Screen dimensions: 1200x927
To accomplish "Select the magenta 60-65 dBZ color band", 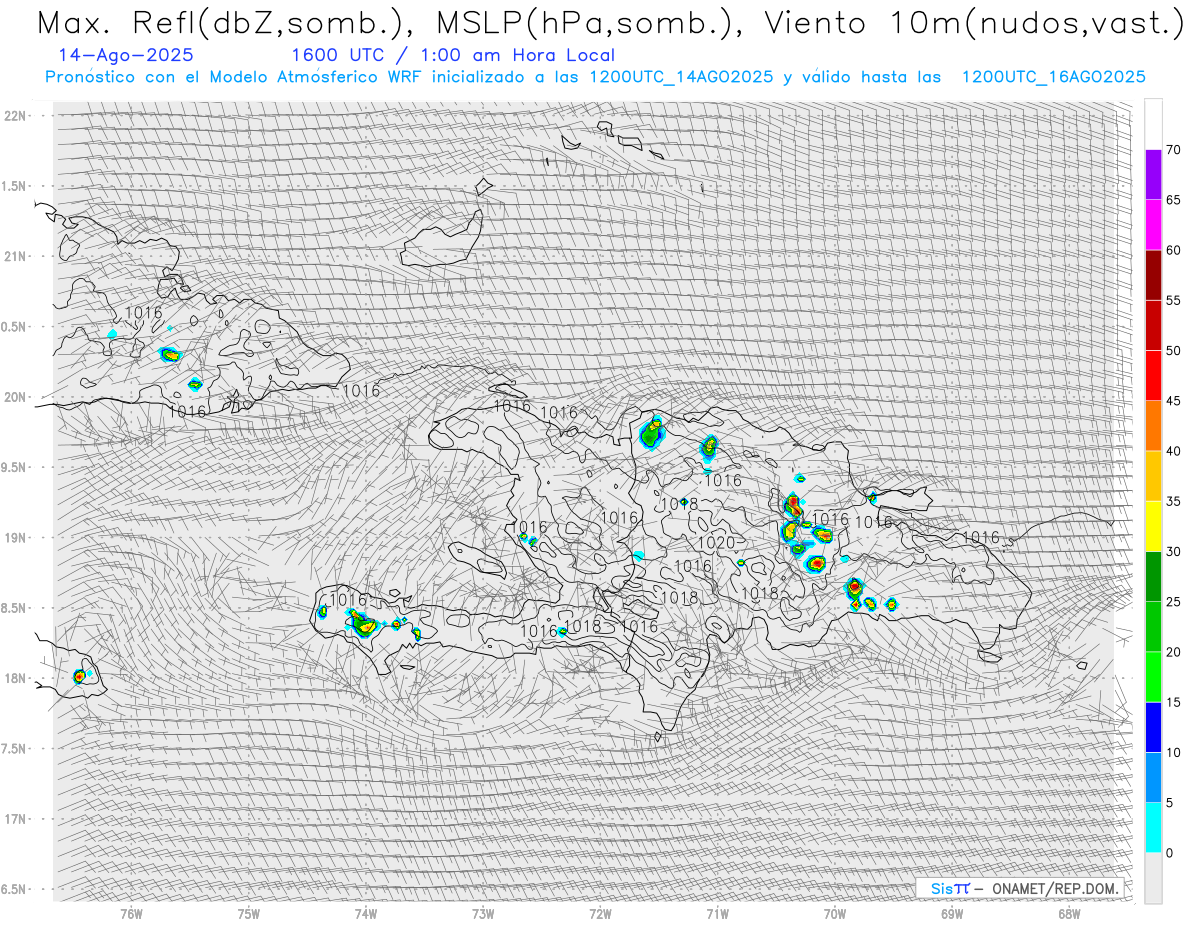I will tap(1153, 225).
